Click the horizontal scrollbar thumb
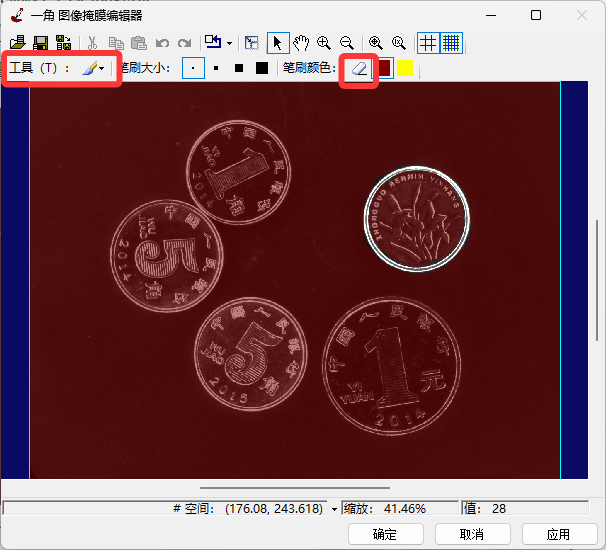Image resolution: width=606 pixels, height=550 pixels. tap(294, 488)
